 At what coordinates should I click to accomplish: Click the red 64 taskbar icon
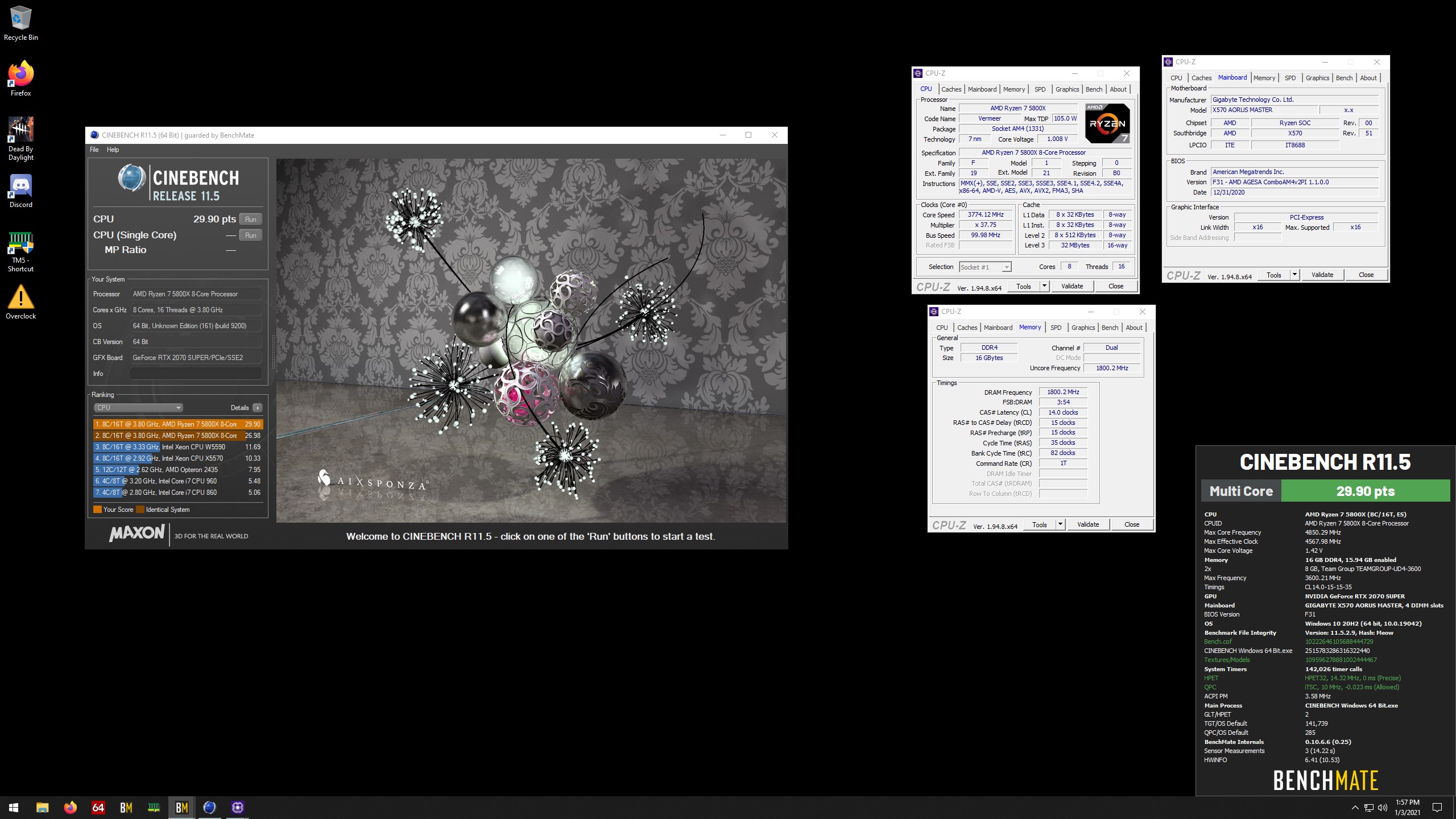coord(98,807)
